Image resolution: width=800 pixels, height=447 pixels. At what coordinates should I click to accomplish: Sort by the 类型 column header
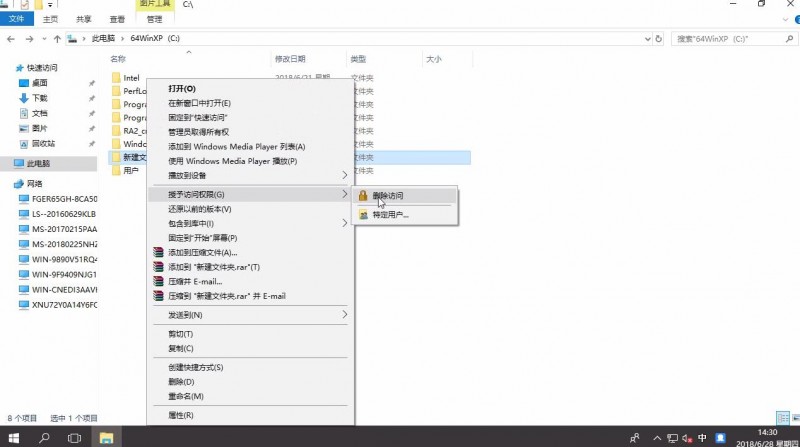(x=358, y=59)
